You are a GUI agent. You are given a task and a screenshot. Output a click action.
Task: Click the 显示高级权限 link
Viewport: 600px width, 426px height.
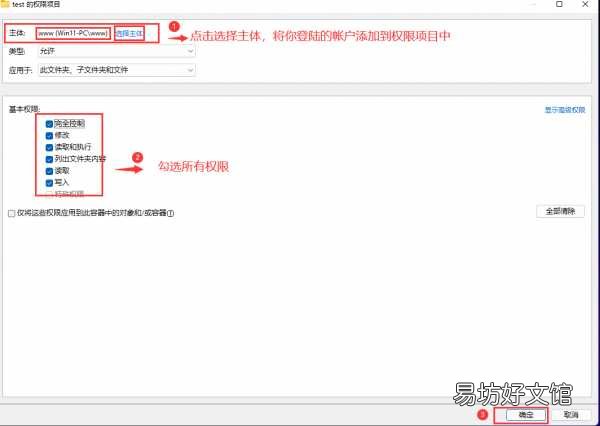[x=565, y=110]
